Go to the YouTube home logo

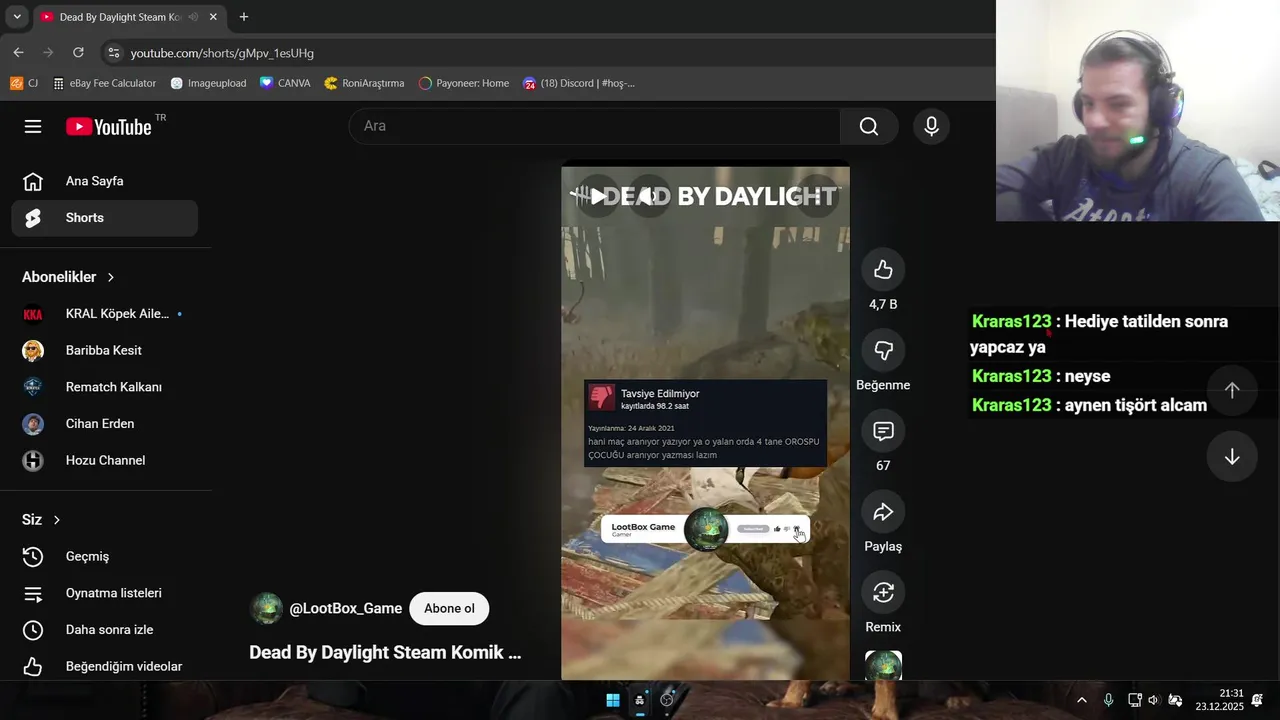(109, 126)
